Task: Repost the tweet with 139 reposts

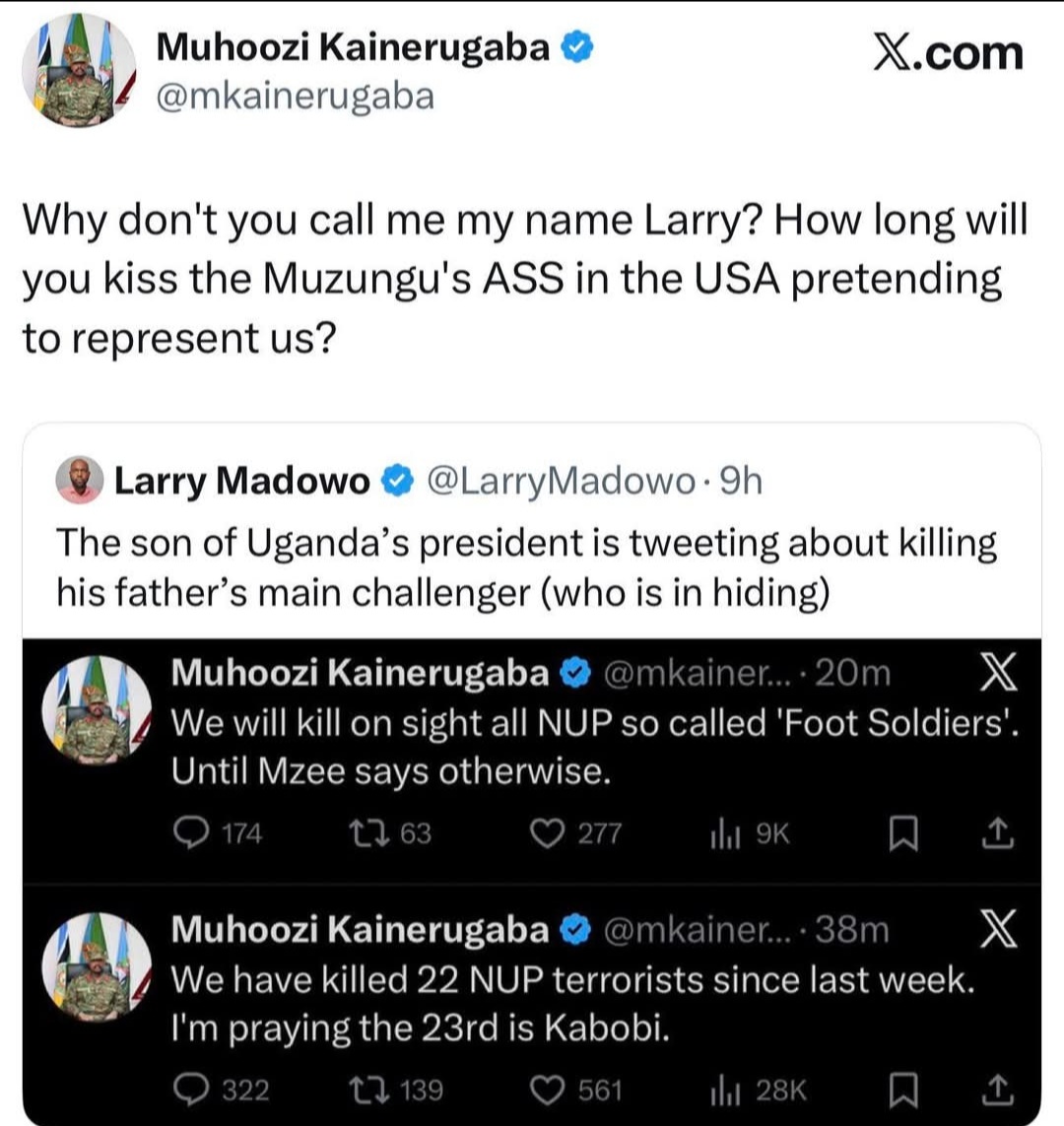Action: [x=364, y=1090]
